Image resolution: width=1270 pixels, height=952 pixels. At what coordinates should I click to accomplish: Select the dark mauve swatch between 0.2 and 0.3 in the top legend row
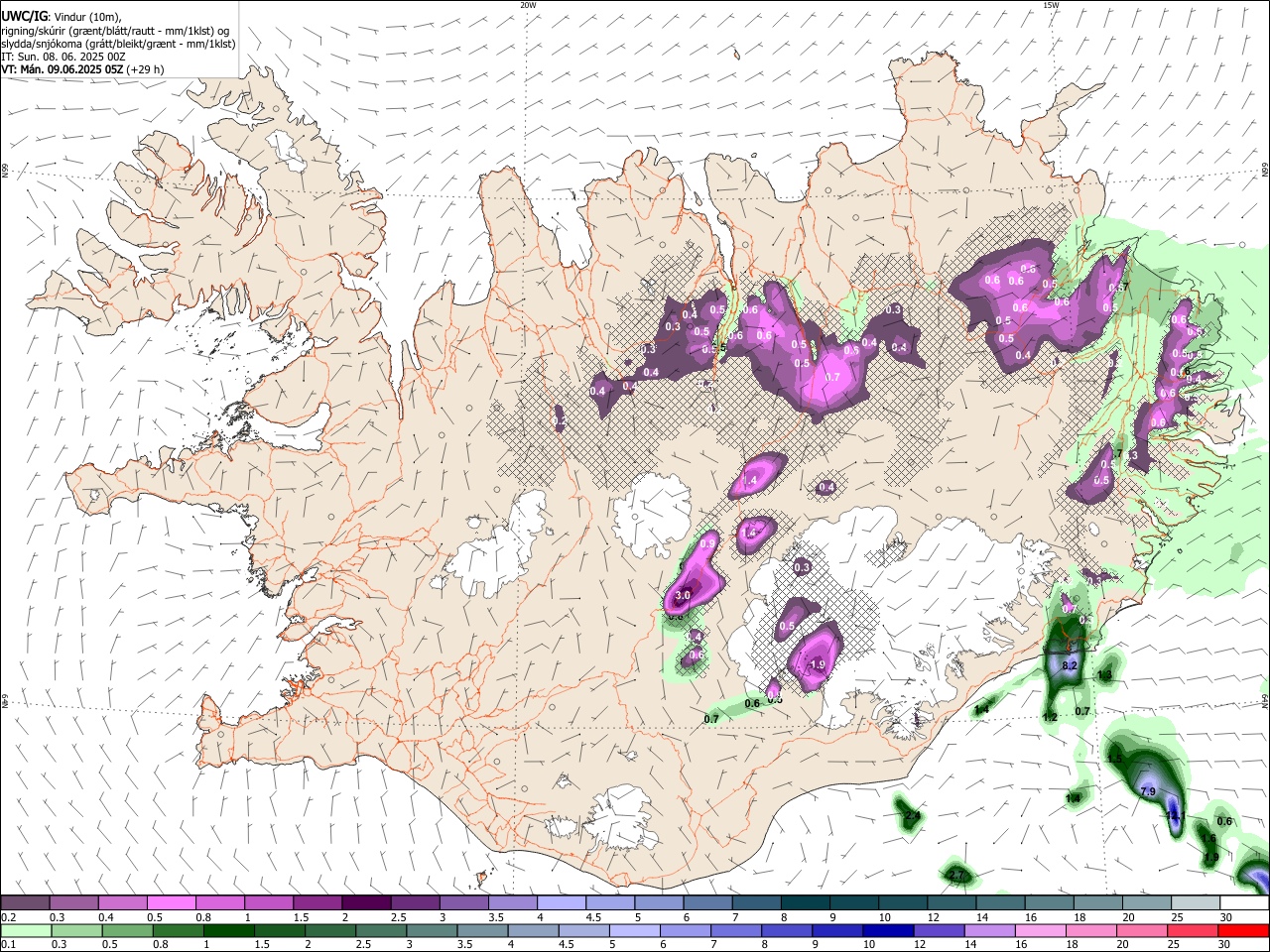click(25, 903)
